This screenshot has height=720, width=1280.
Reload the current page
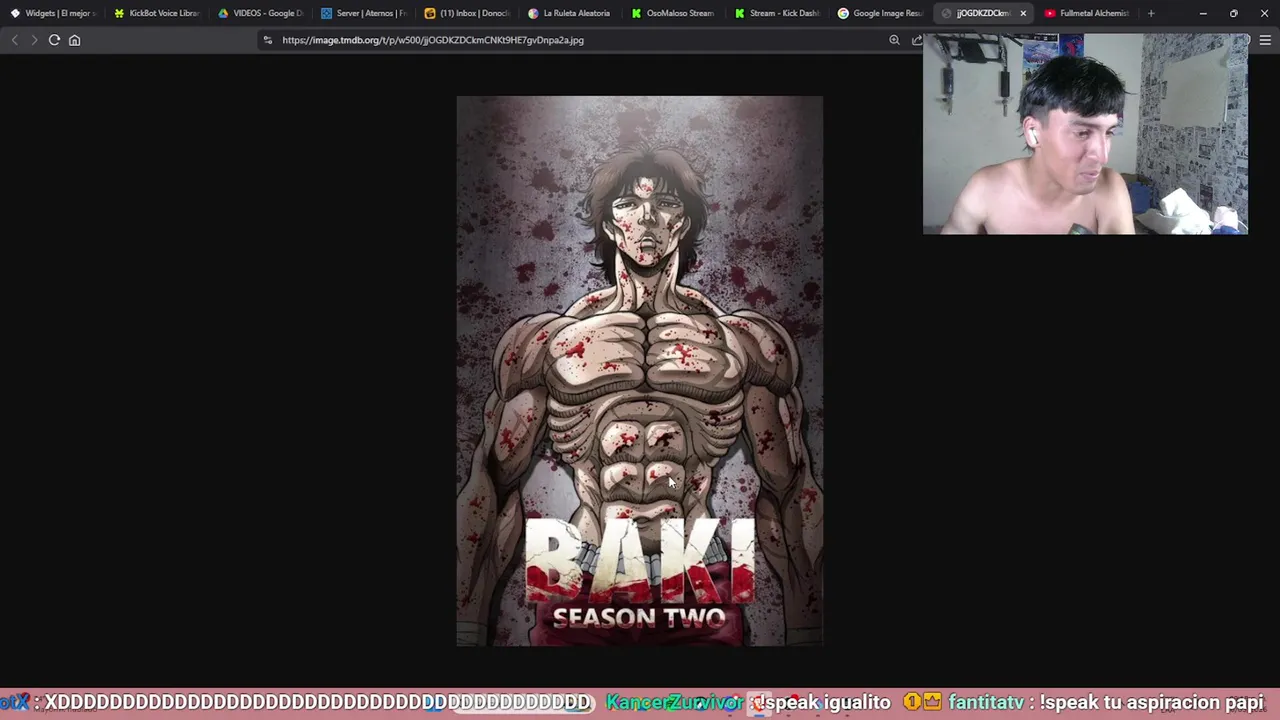pyautogui.click(x=54, y=40)
